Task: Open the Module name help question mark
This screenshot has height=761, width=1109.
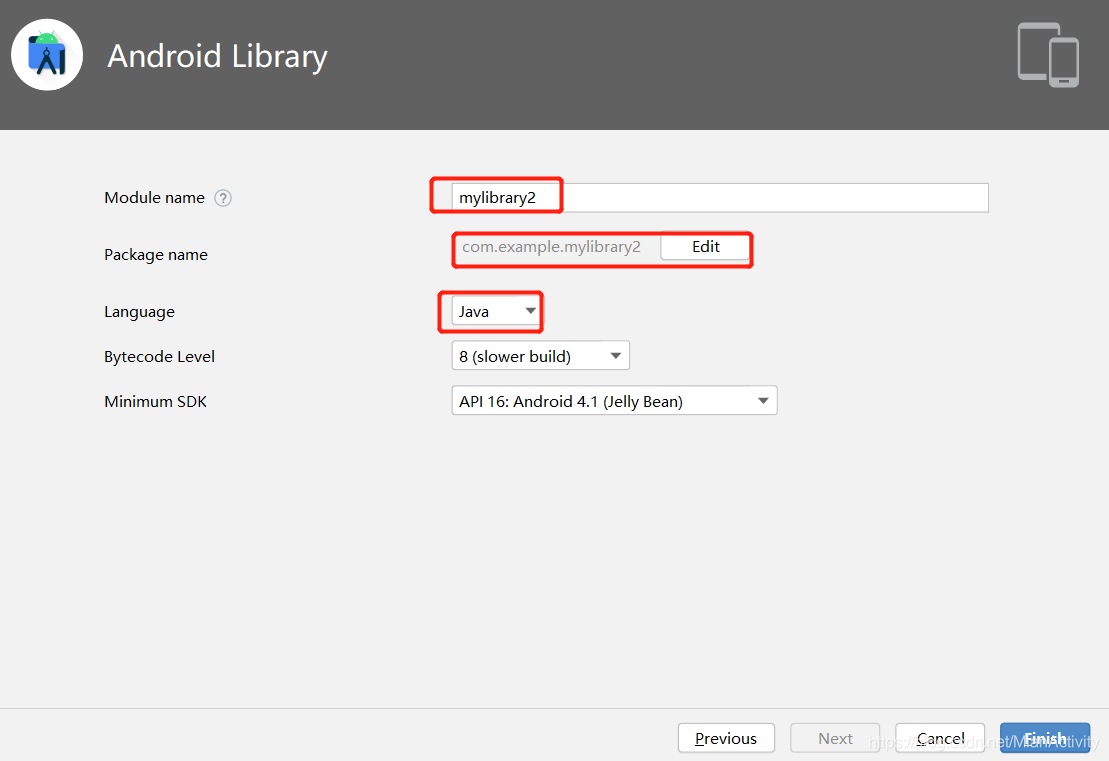Action: click(x=223, y=198)
